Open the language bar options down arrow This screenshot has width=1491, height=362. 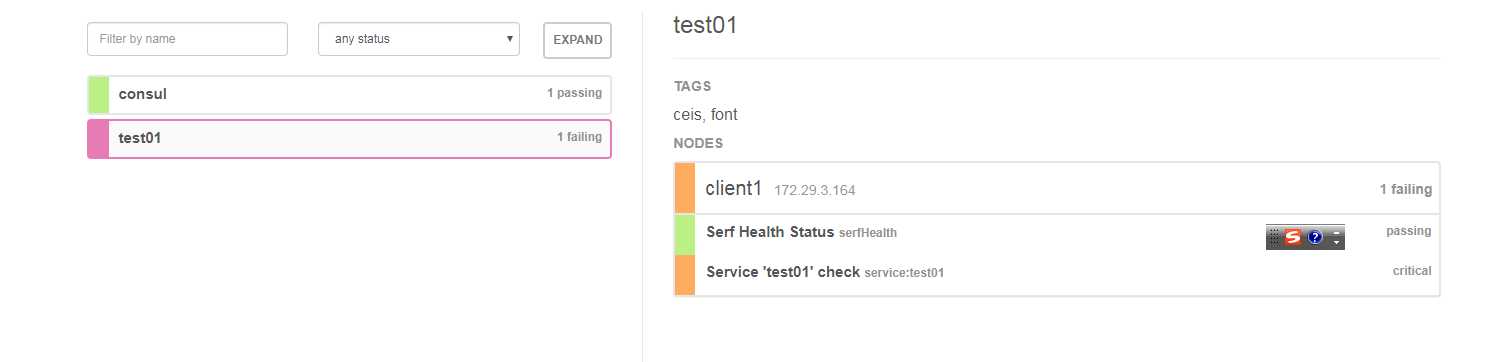(x=1337, y=242)
